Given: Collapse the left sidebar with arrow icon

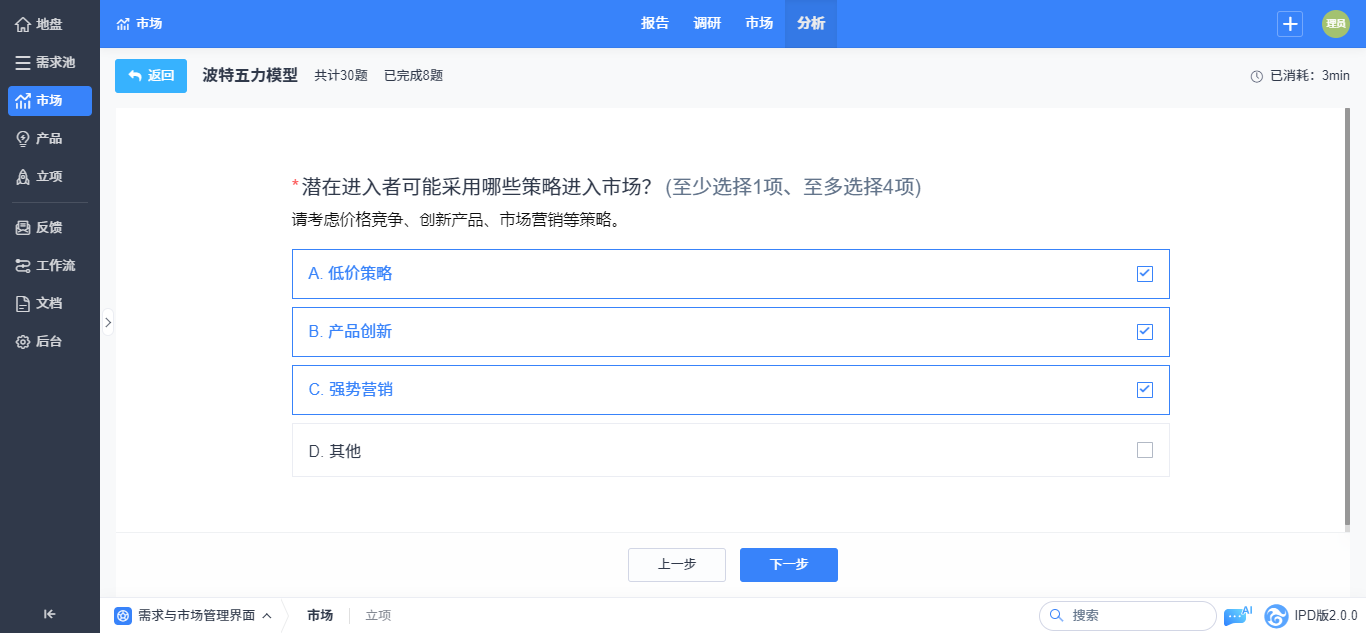Looking at the screenshot, I should (49, 614).
